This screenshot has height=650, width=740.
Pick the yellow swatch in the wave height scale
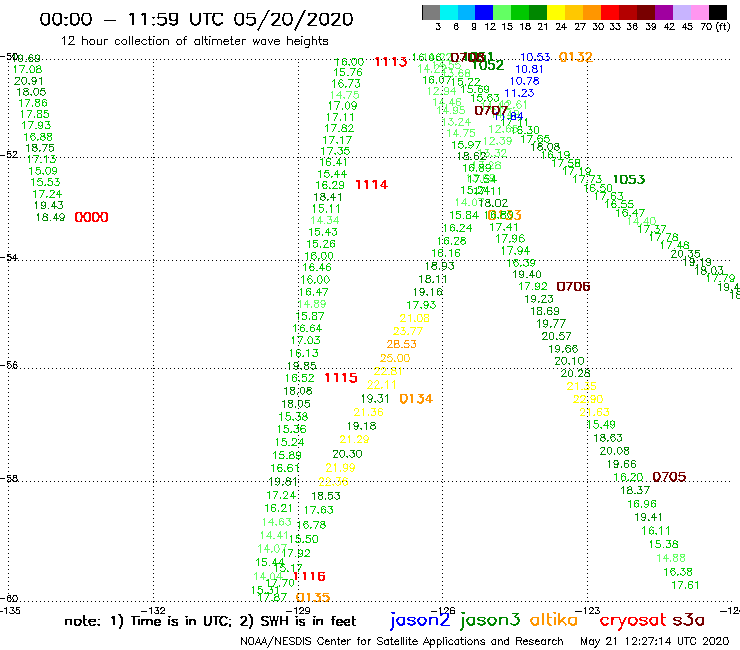tap(556, 12)
